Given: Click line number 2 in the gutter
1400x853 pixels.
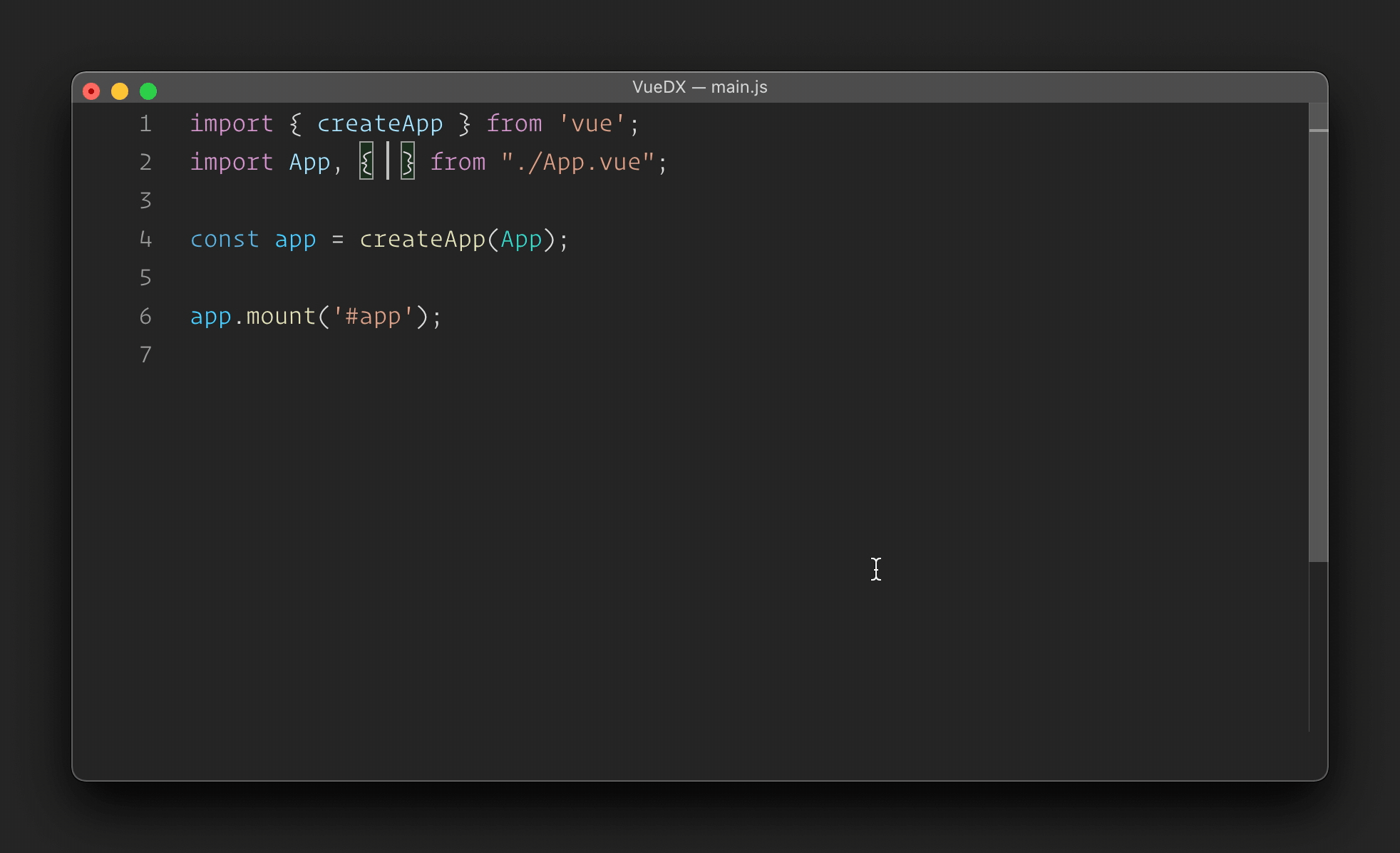Looking at the screenshot, I should click(x=145, y=163).
